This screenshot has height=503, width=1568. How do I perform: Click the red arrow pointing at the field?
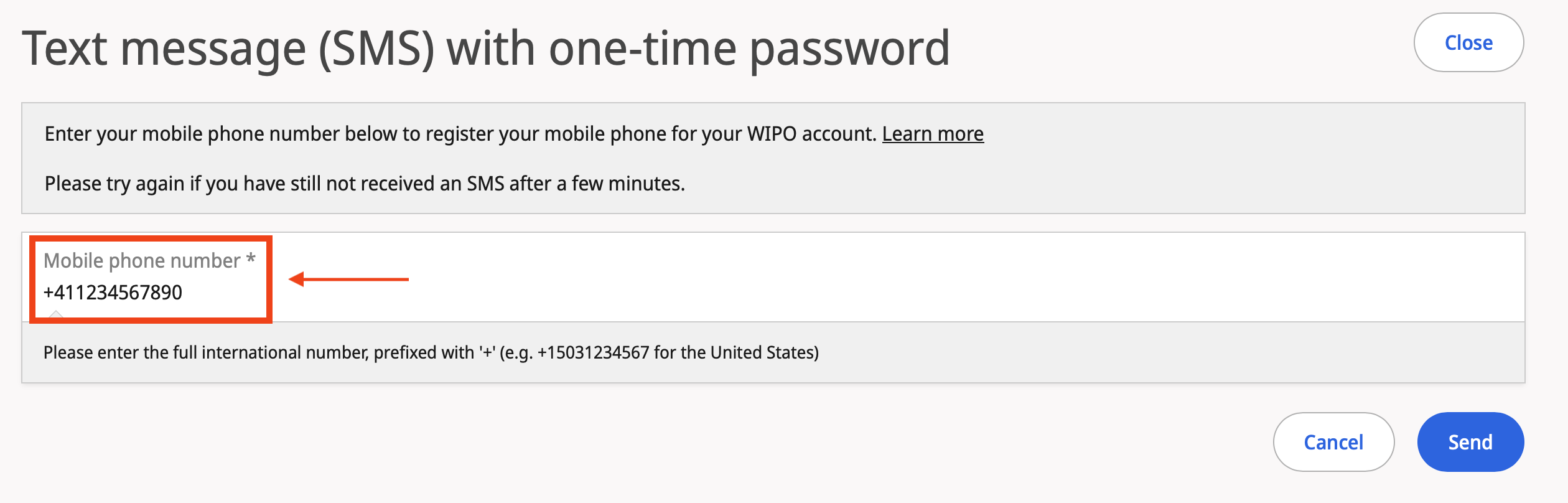point(348,280)
